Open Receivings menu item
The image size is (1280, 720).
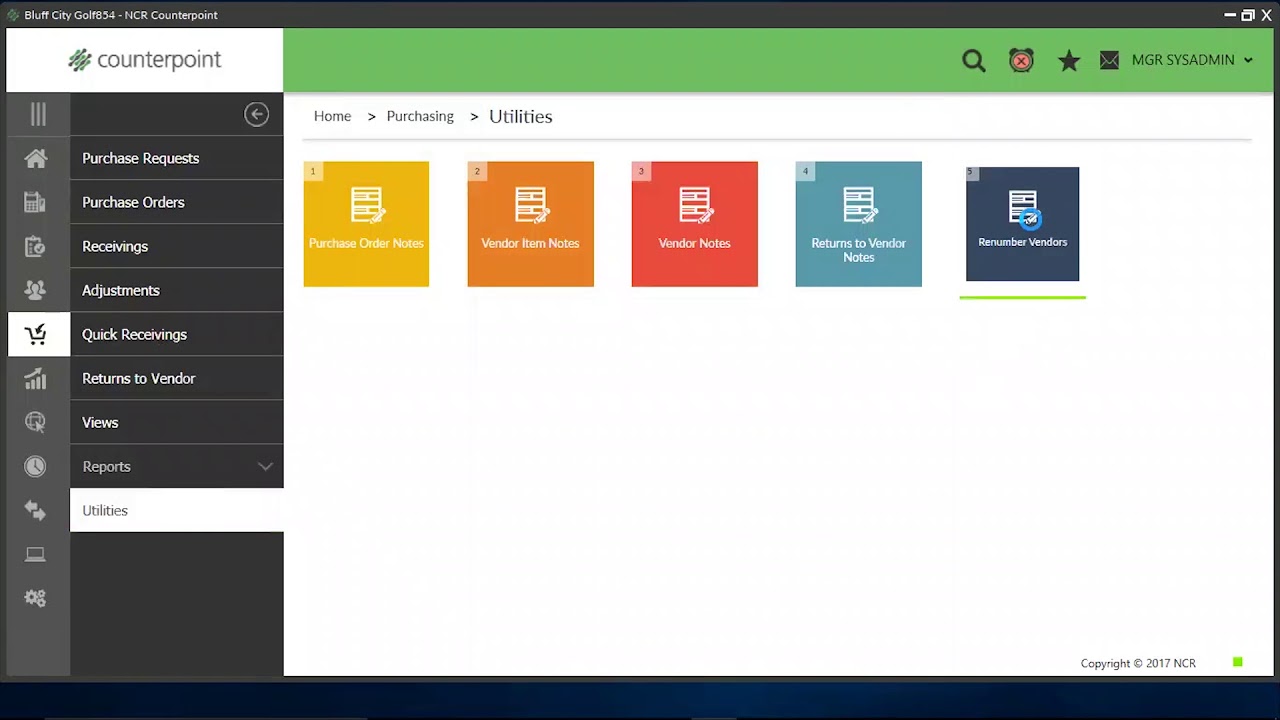[177, 246]
